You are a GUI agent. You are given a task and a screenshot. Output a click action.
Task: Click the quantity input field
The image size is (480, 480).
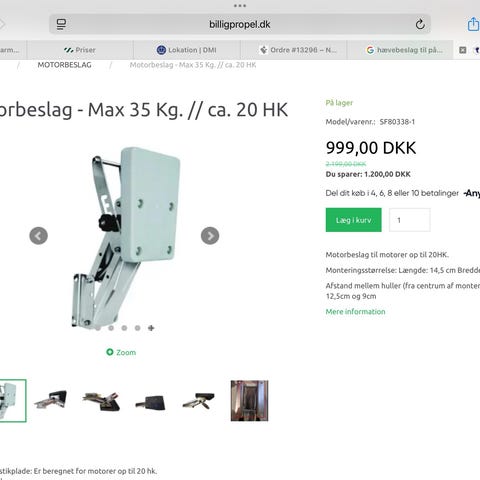tap(410, 220)
